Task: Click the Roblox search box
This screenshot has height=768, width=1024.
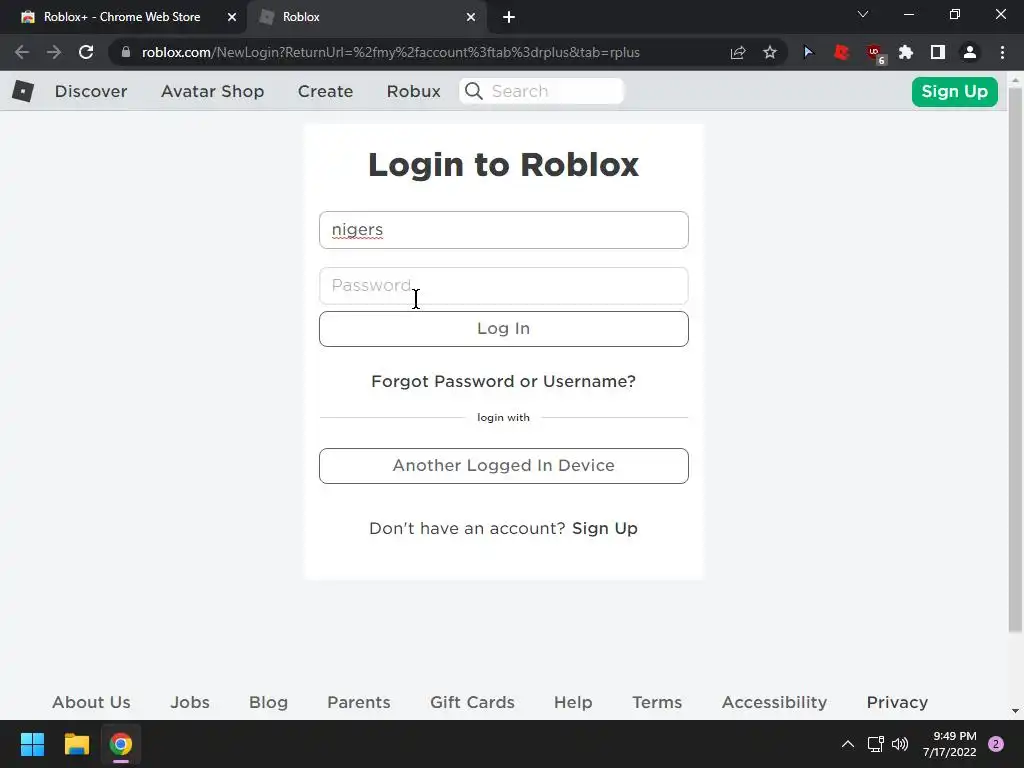Action: 542,91
